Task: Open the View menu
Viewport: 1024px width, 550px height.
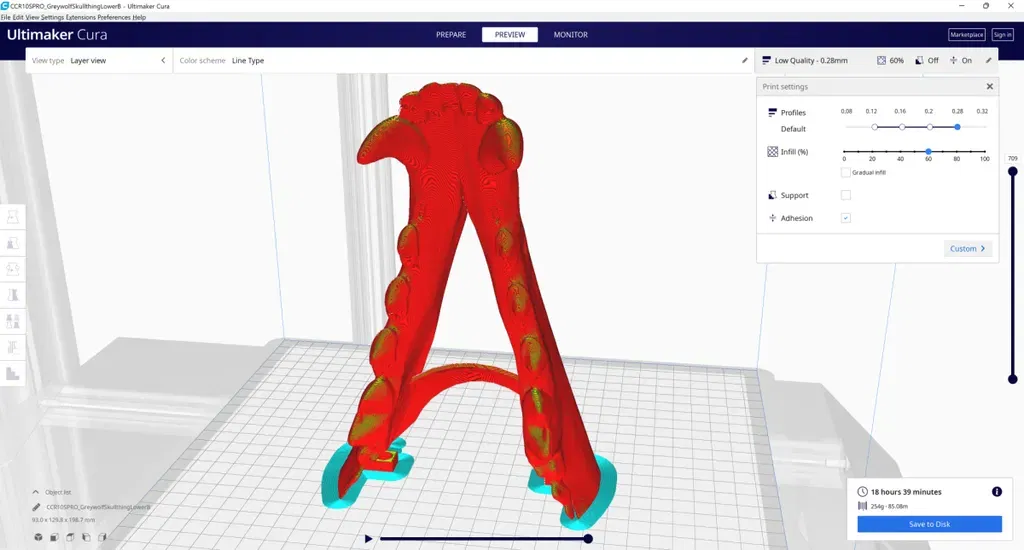Action: (x=32, y=17)
